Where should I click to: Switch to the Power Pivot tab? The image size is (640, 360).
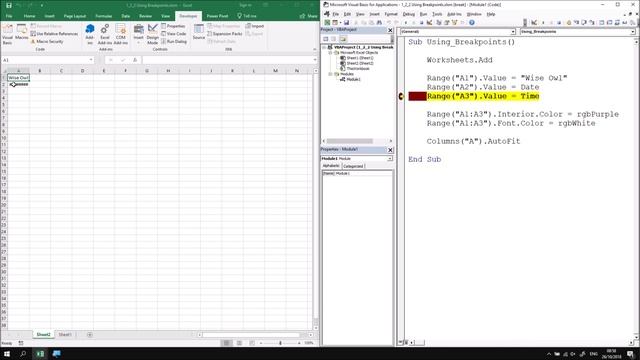[x=217, y=16]
